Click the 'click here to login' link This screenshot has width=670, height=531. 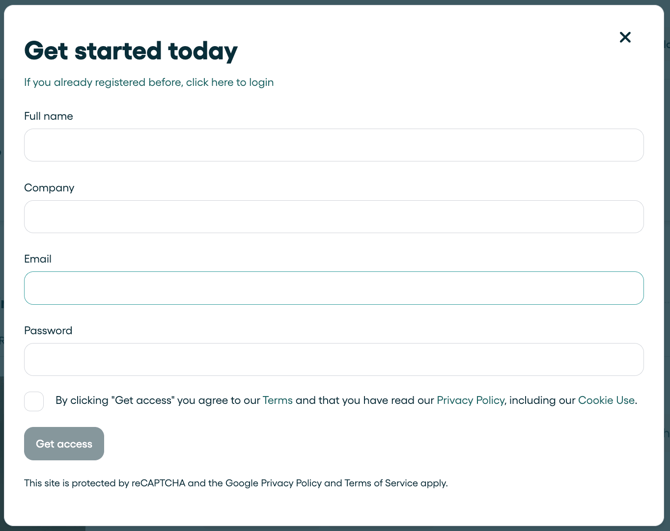(229, 82)
